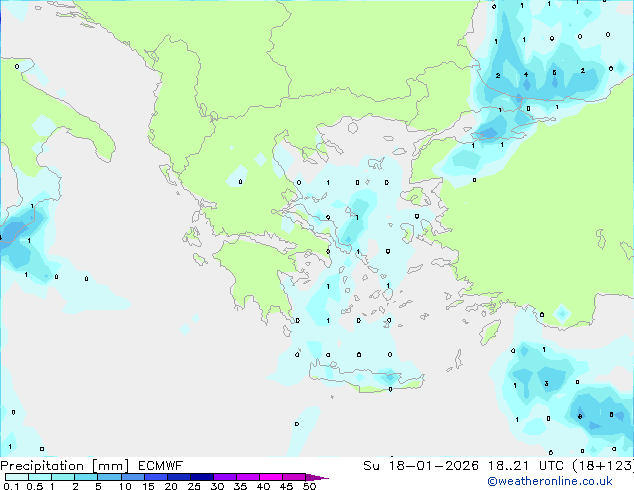Click the '35' legend scale label
This screenshot has height=490, width=634.
(x=240, y=486)
